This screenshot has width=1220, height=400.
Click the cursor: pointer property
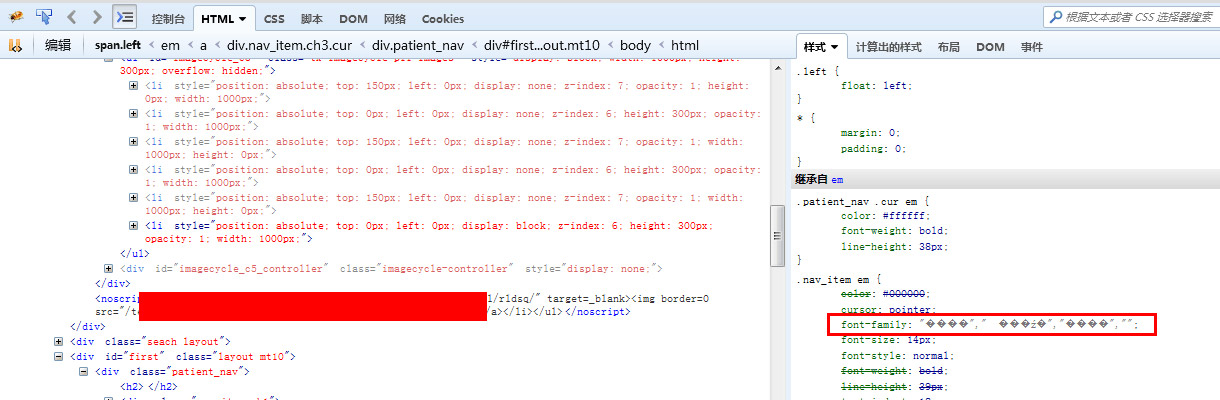tap(889, 309)
